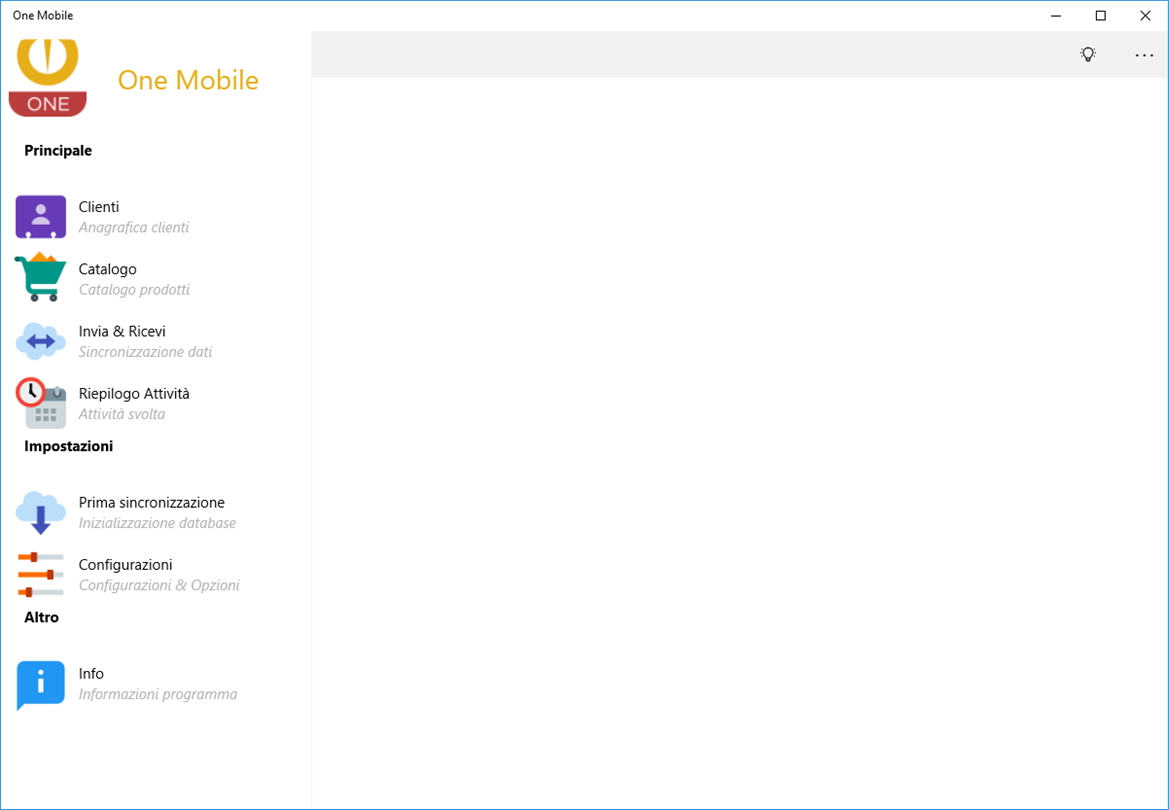Click the blue Info speech bubble icon

tap(40, 685)
